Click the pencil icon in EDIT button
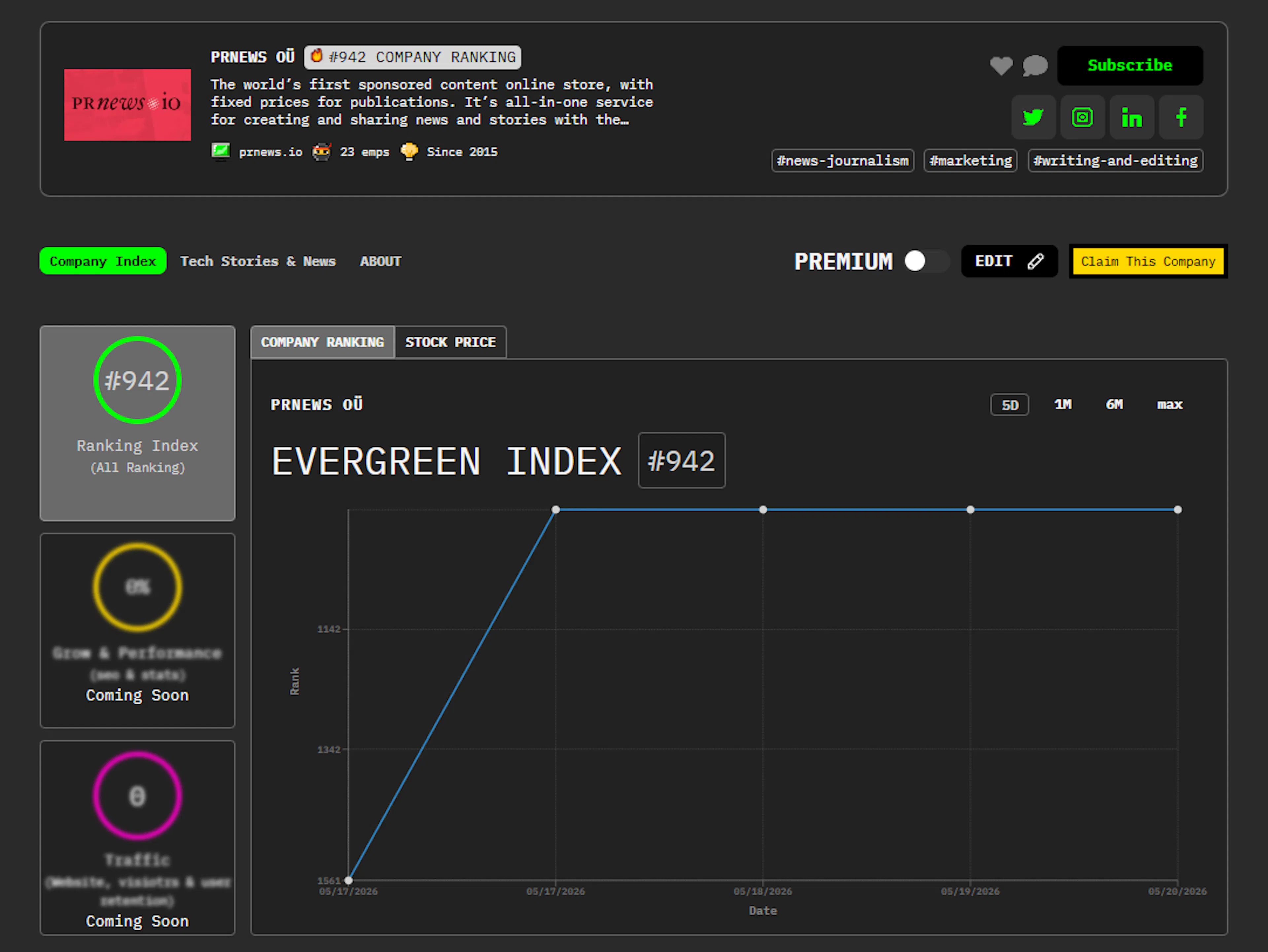Viewport: 1268px width, 952px height. click(x=1035, y=261)
